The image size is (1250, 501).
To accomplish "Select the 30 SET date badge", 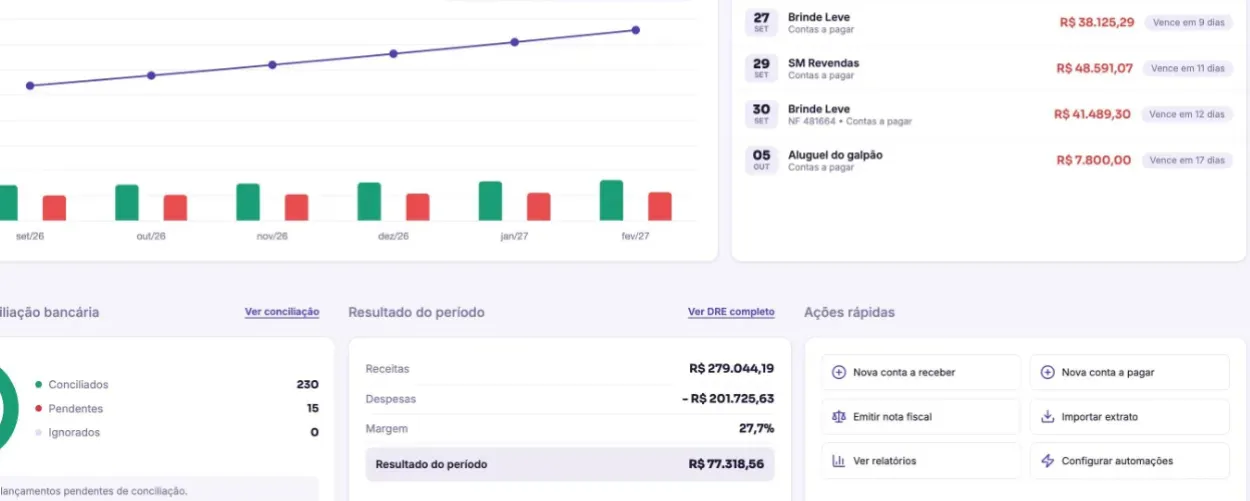I will pos(761,114).
